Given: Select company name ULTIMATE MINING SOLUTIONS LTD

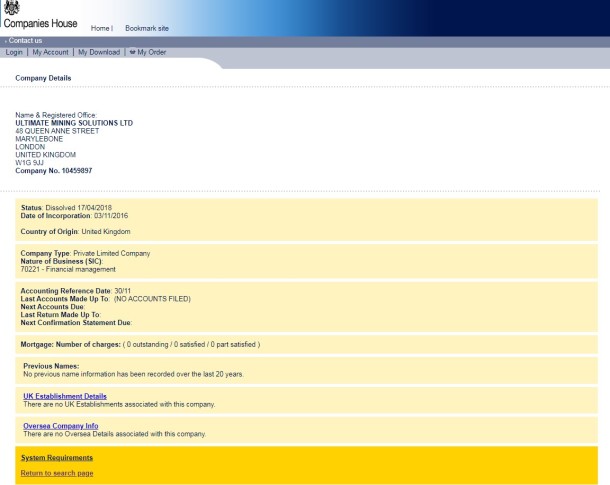Looking at the screenshot, I should (x=74, y=123).
